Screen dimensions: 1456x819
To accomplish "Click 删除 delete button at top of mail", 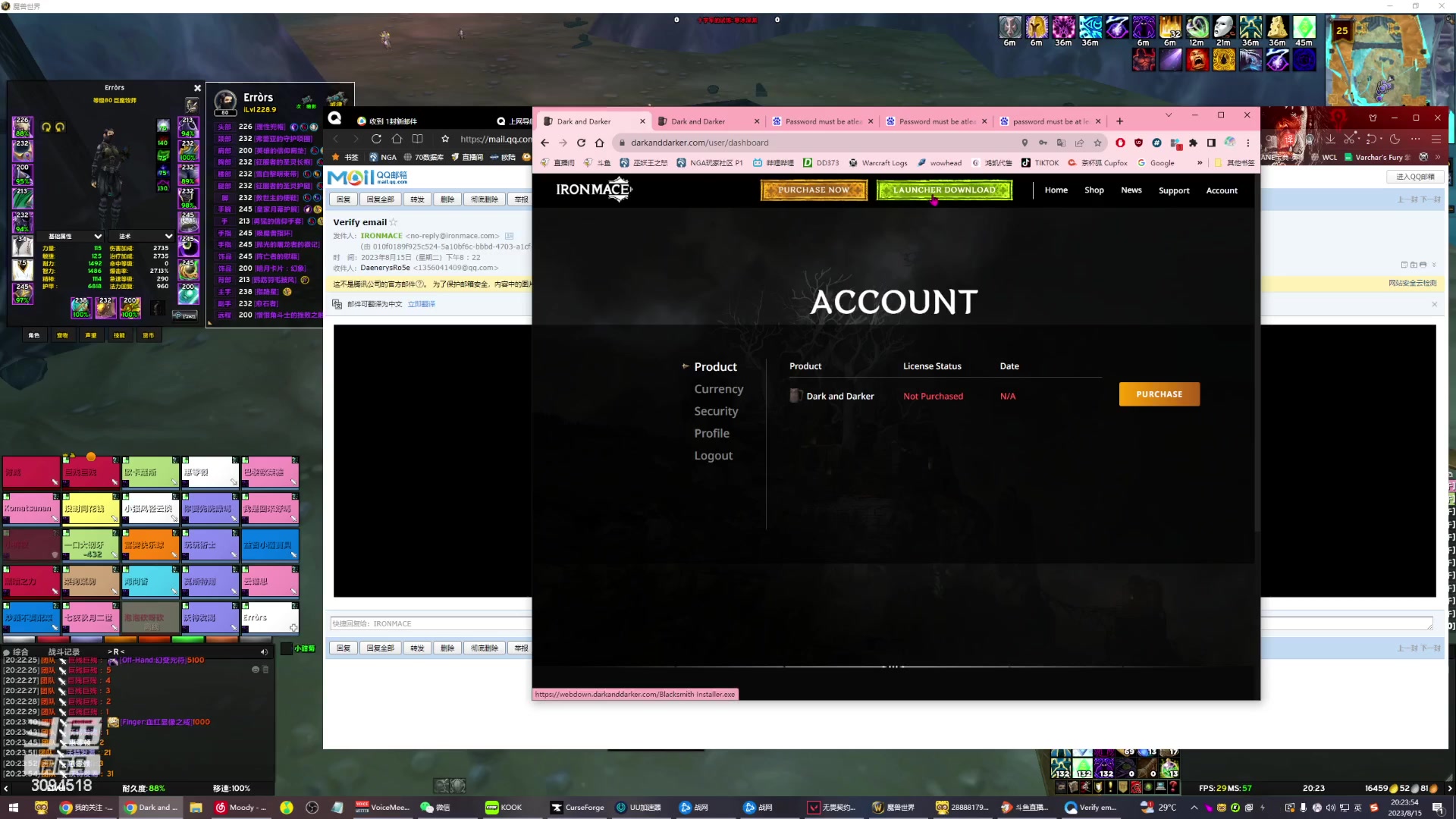I will click(447, 199).
